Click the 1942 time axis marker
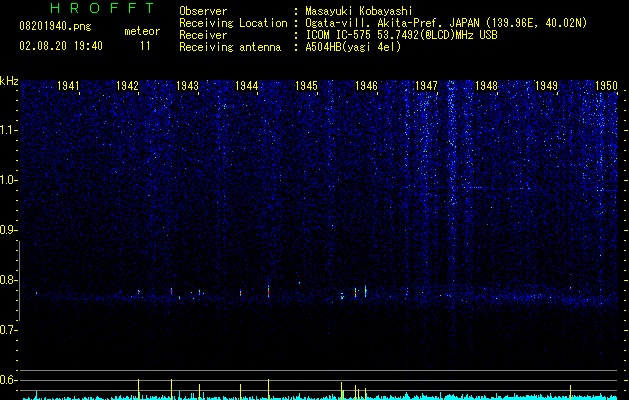 127,86
